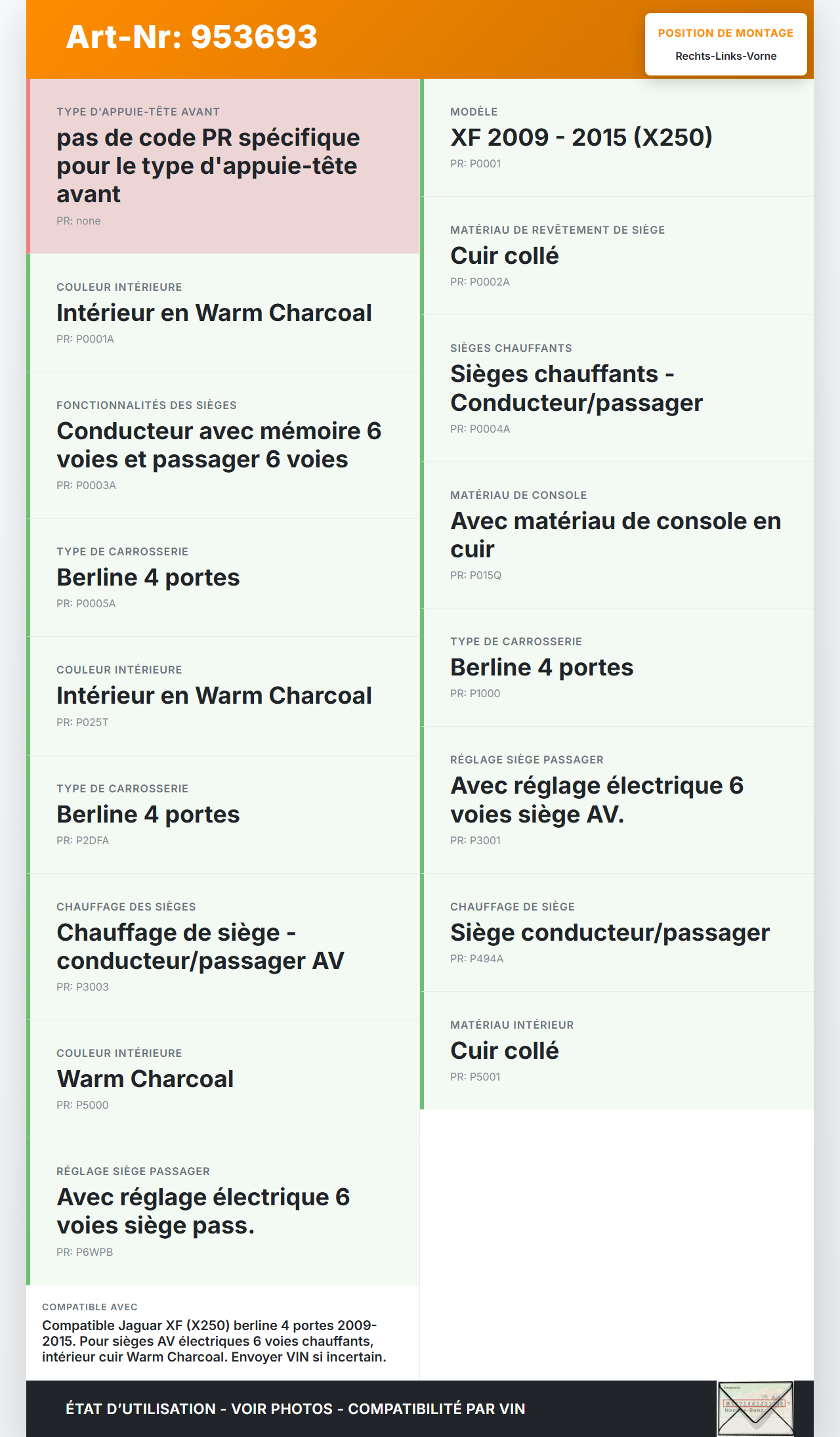Click the Cuir collé P0002A card

[618, 255]
